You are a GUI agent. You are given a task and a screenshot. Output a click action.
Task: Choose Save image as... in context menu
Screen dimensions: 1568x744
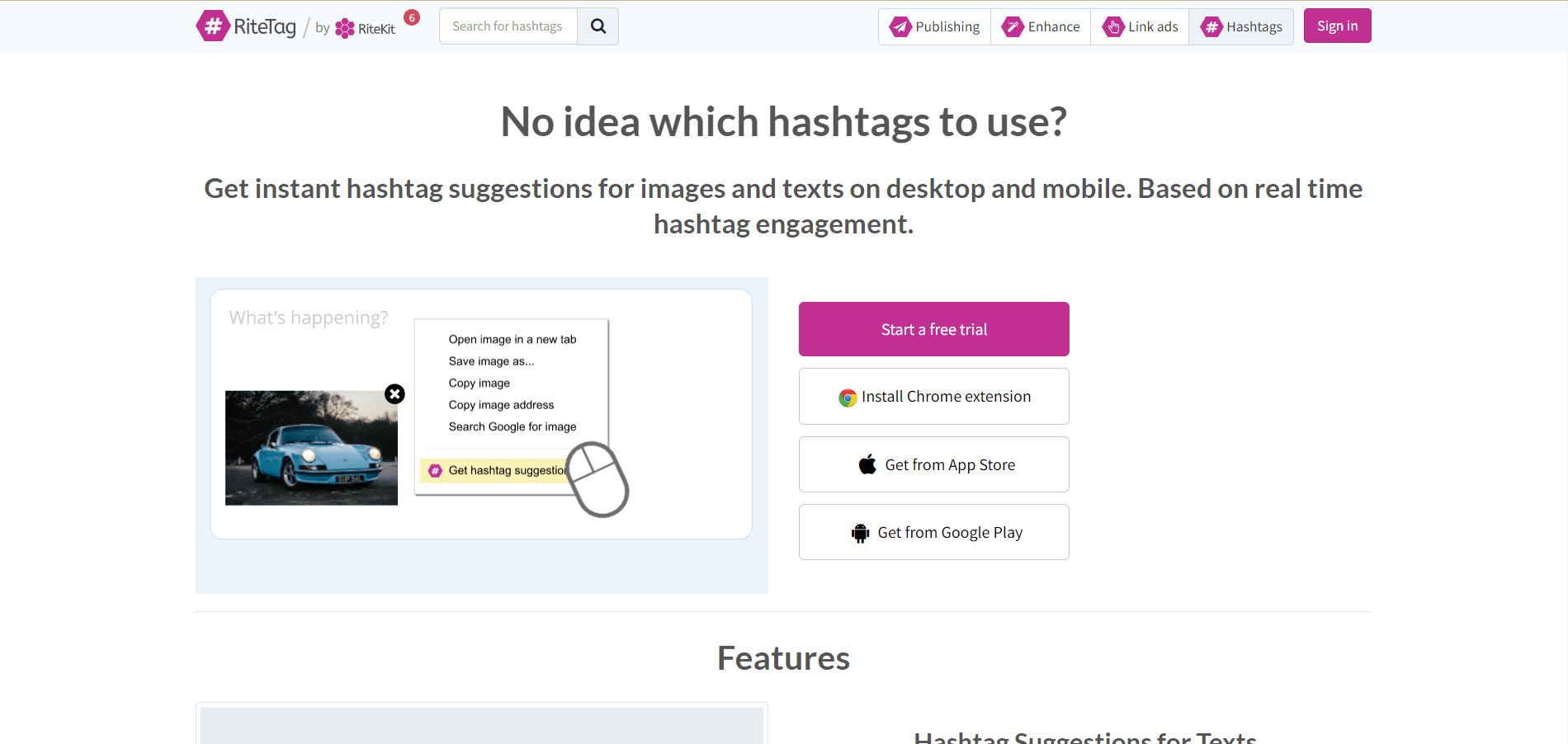click(x=491, y=361)
